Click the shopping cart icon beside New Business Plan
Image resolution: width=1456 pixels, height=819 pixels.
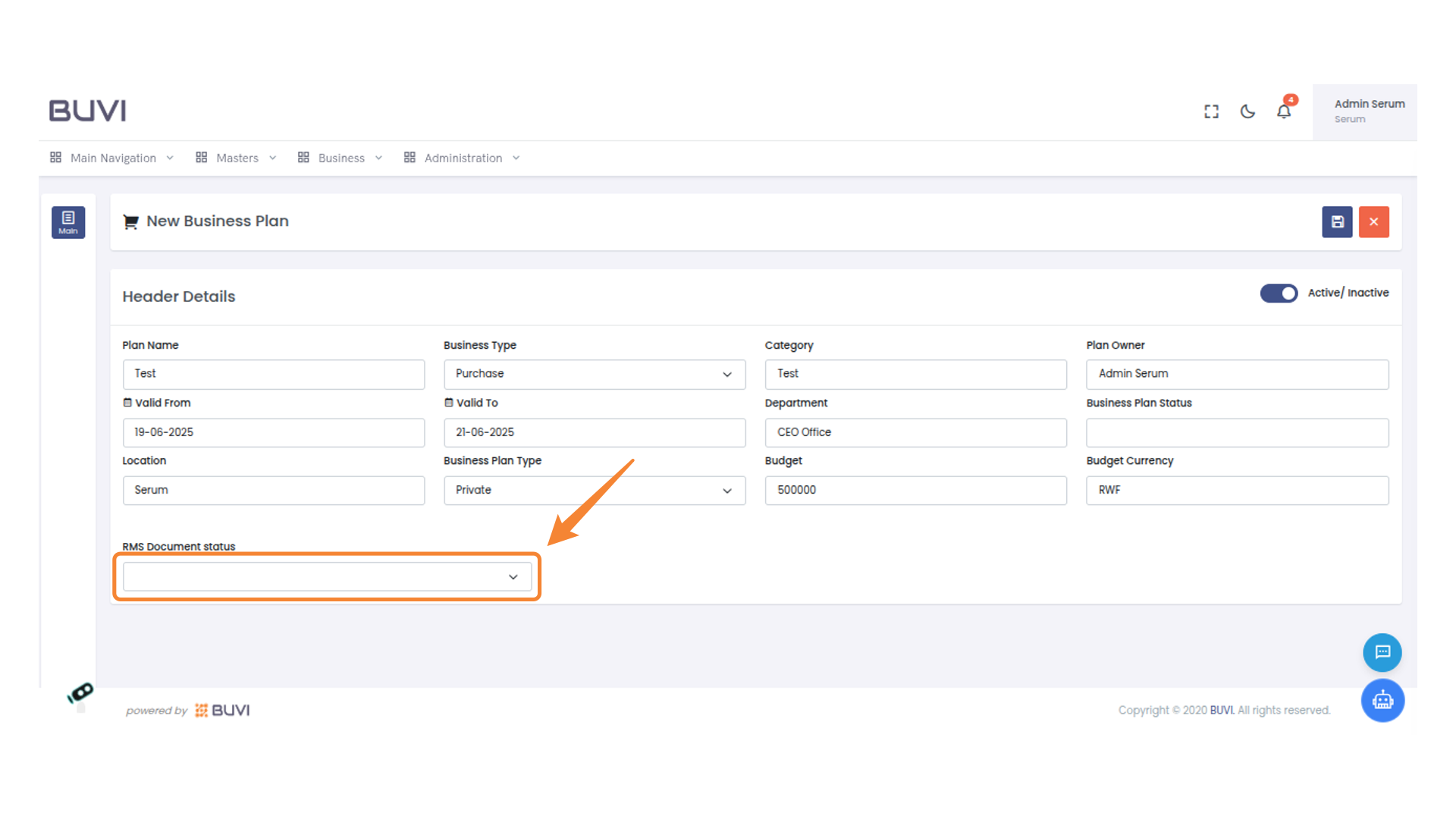(x=130, y=221)
